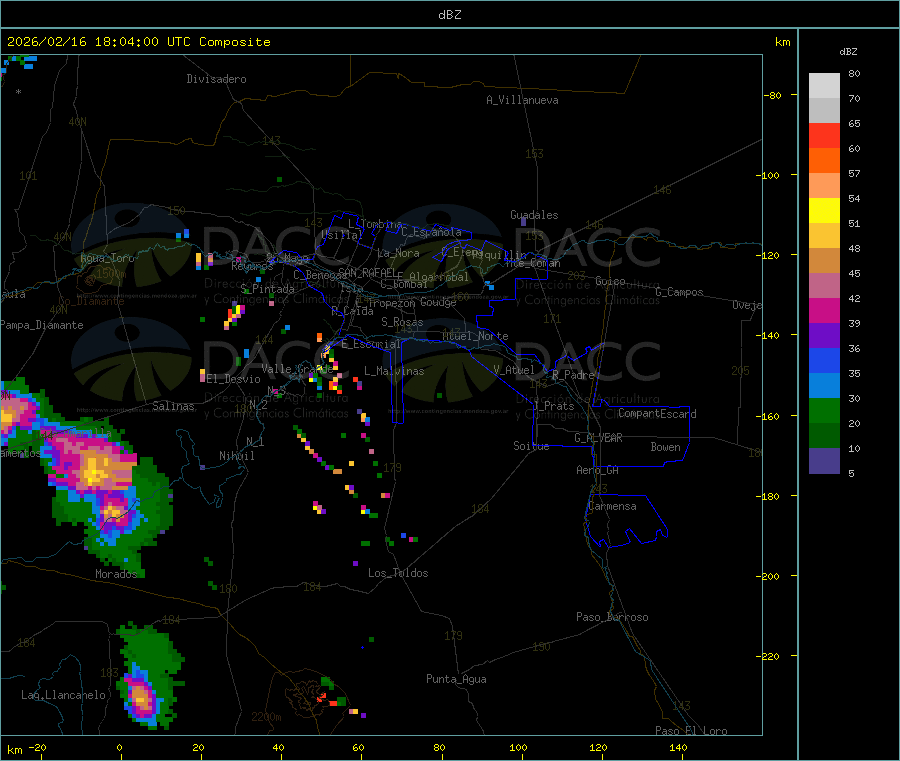Click the Paso_El_Loro map label
The width and height of the screenshot is (900, 761).
[x=691, y=731]
